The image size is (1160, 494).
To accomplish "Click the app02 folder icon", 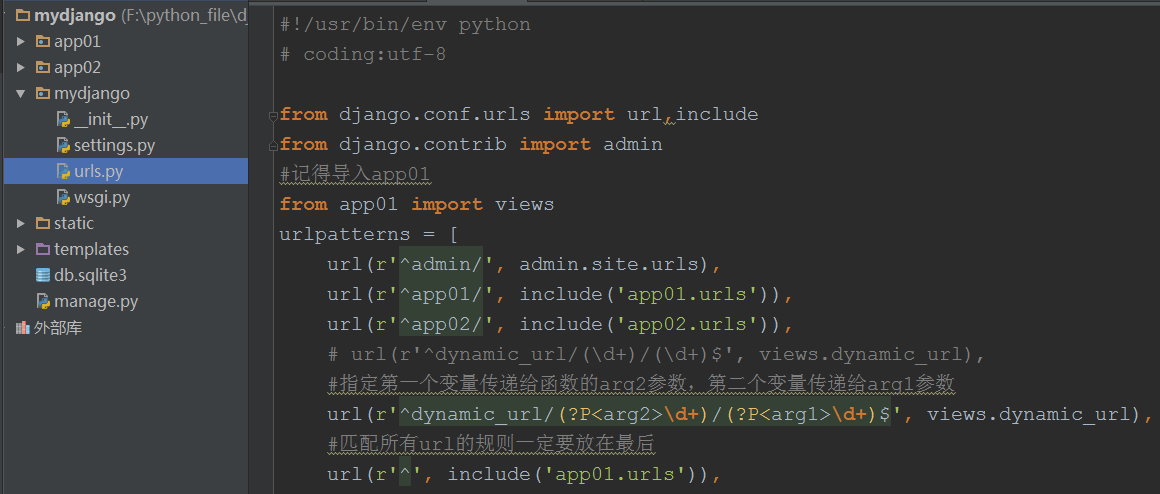I will point(43,67).
